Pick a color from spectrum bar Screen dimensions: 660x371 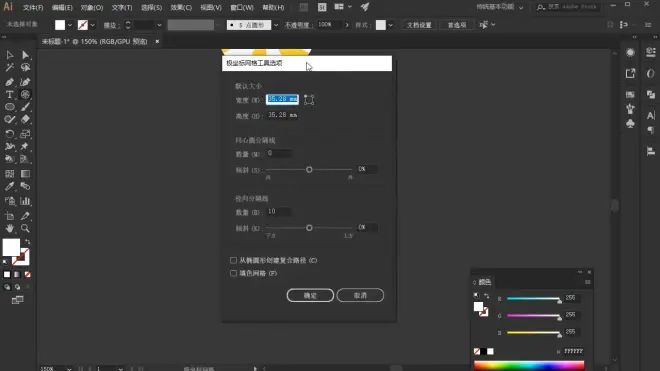pyautogui.click(x=529, y=366)
